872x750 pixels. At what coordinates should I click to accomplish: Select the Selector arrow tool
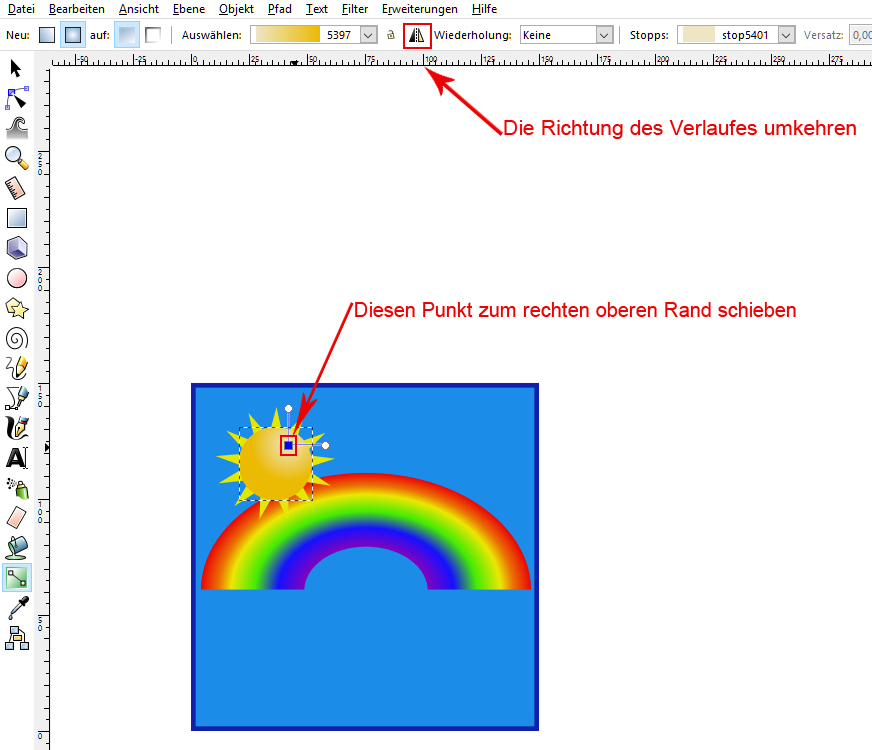pos(16,68)
